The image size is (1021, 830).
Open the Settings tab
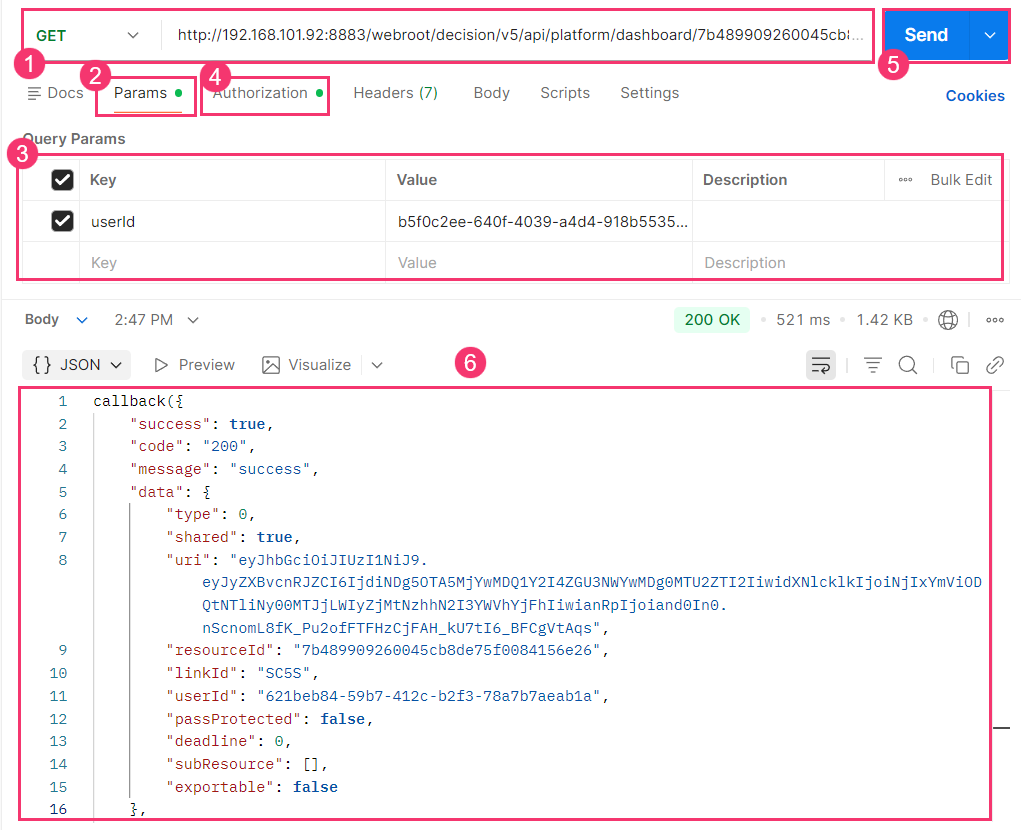pyautogui.click(x=649, y=93)
